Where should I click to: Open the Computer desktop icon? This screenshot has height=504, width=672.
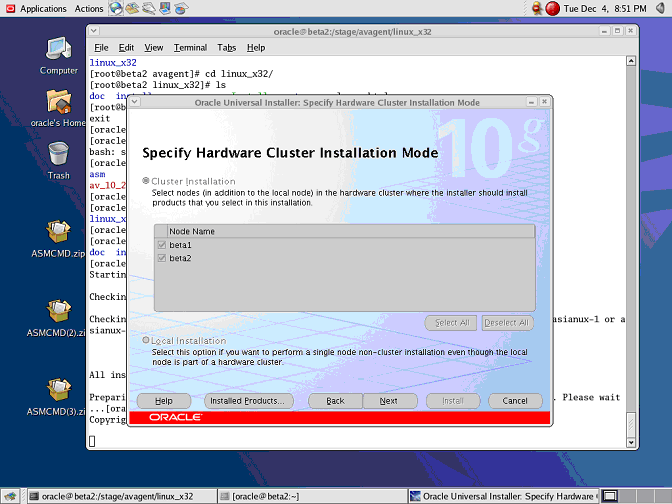59,56
